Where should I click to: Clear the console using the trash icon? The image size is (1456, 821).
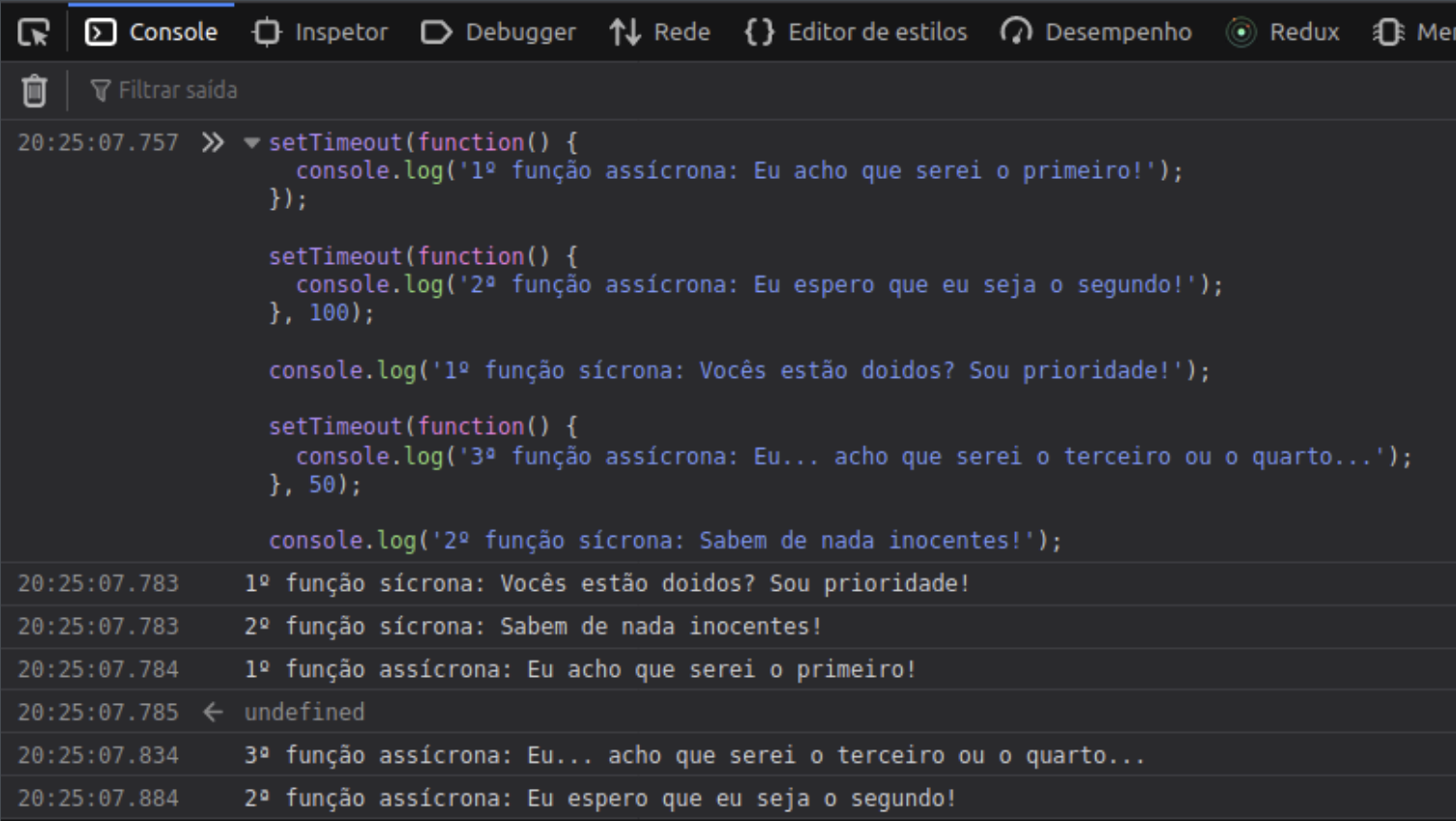(x=34, y=89)
